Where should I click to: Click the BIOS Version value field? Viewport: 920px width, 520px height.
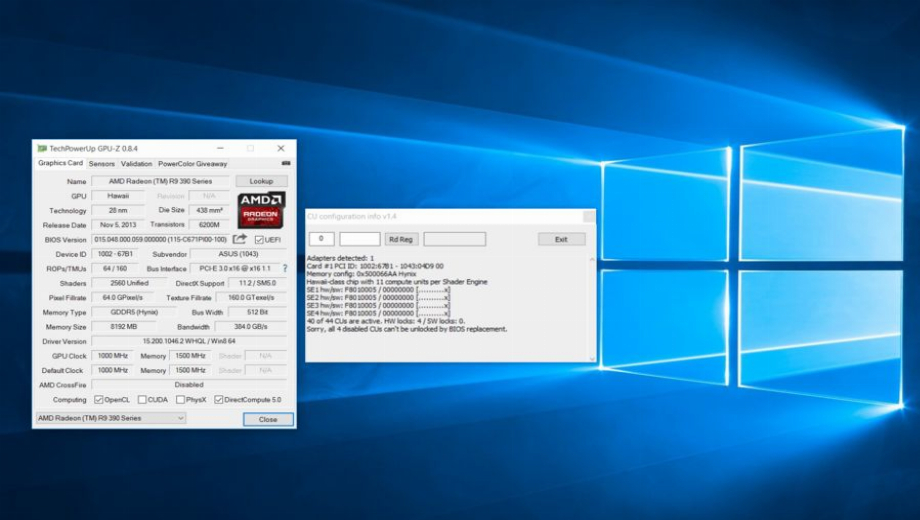pyautogui.click(x=160, y=239)
